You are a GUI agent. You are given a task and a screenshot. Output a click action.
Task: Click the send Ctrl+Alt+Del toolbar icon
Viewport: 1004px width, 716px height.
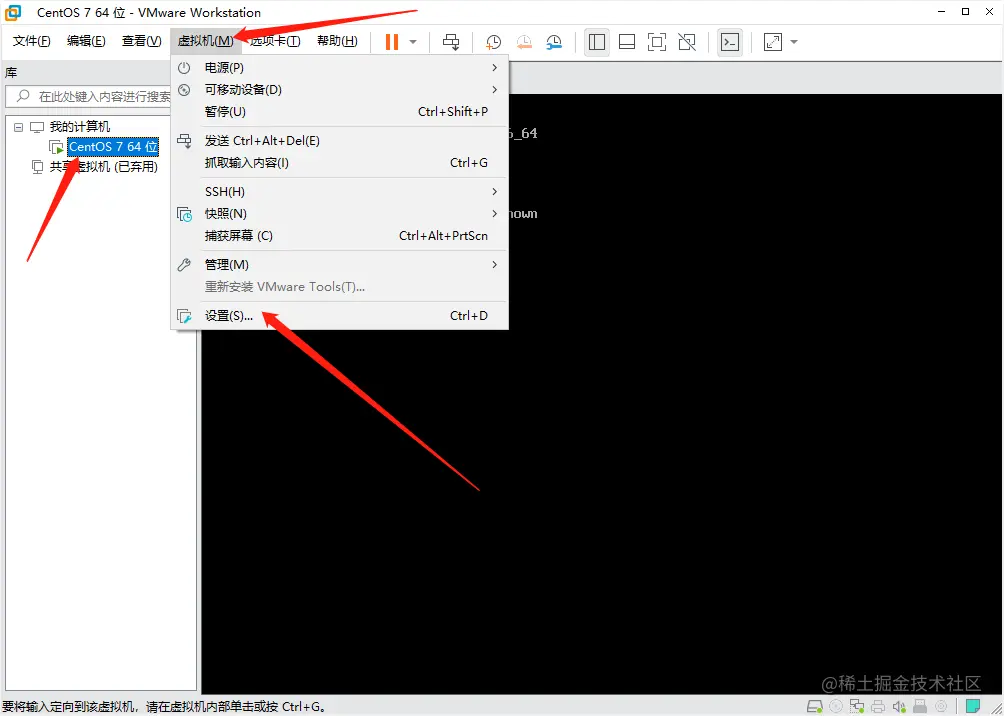tap(451, 42)
